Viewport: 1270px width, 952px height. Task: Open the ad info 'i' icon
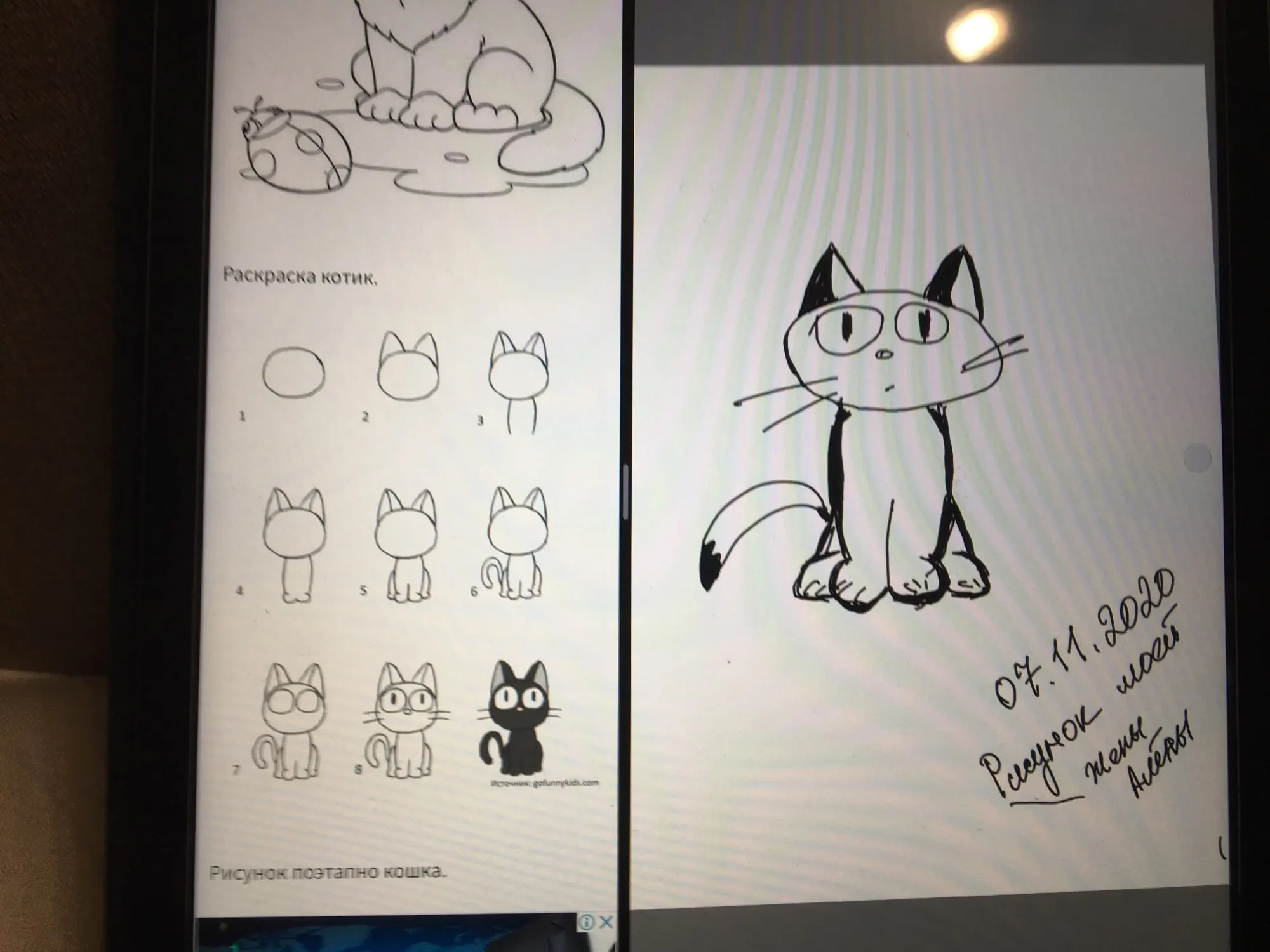587,922
